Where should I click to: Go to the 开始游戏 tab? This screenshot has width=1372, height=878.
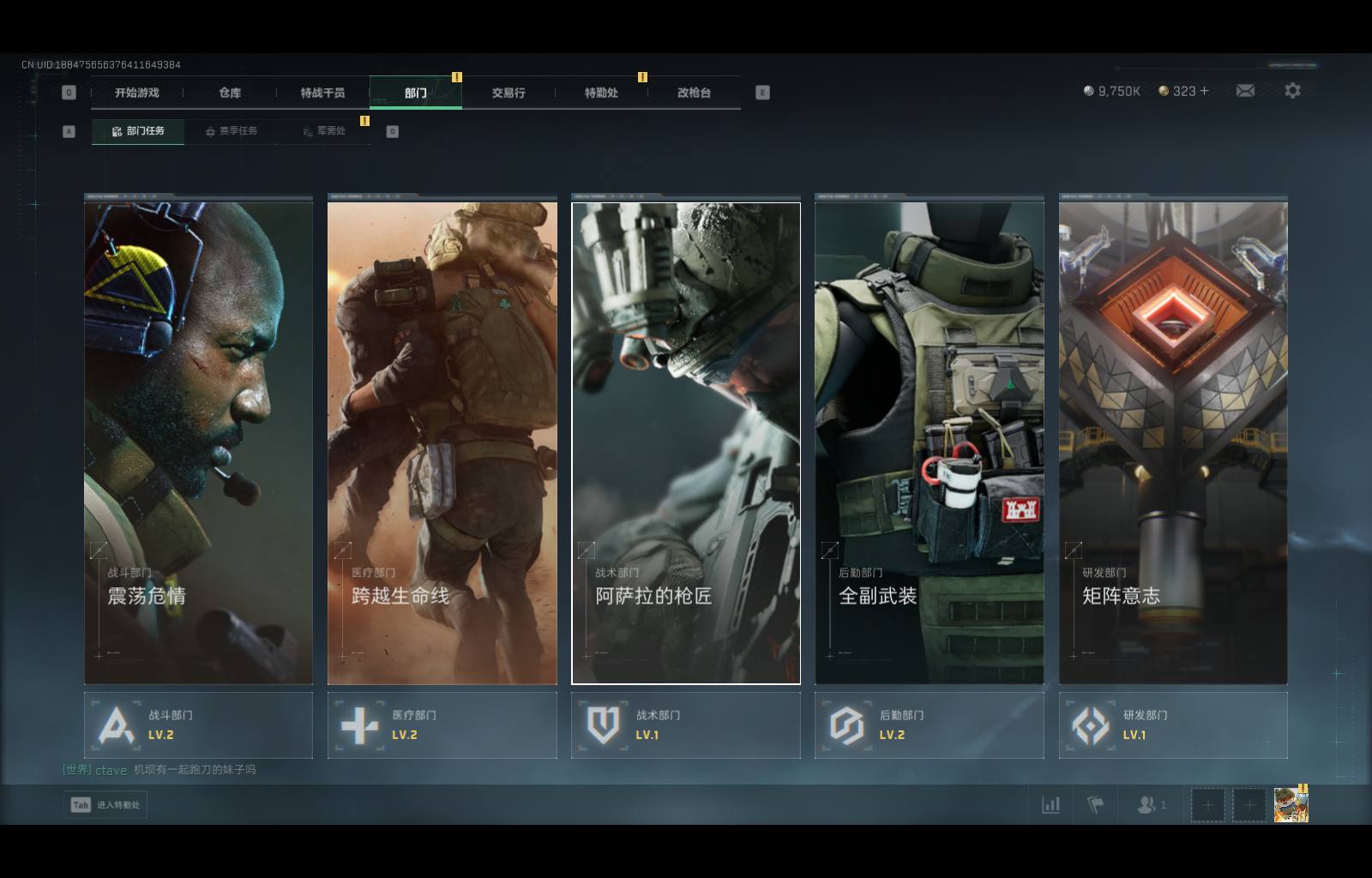pos(137,93)
